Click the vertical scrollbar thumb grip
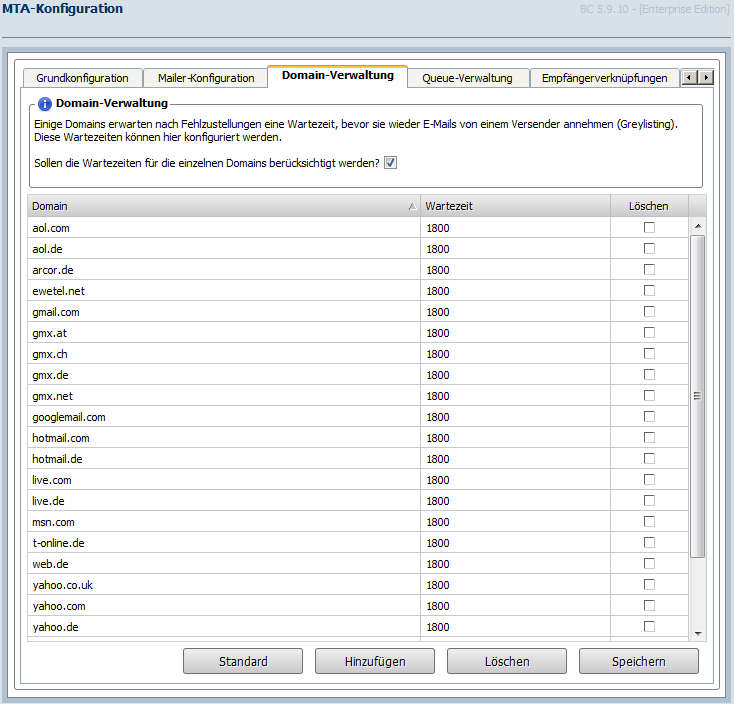Screen dimensions: 734x704 (697, 396)
